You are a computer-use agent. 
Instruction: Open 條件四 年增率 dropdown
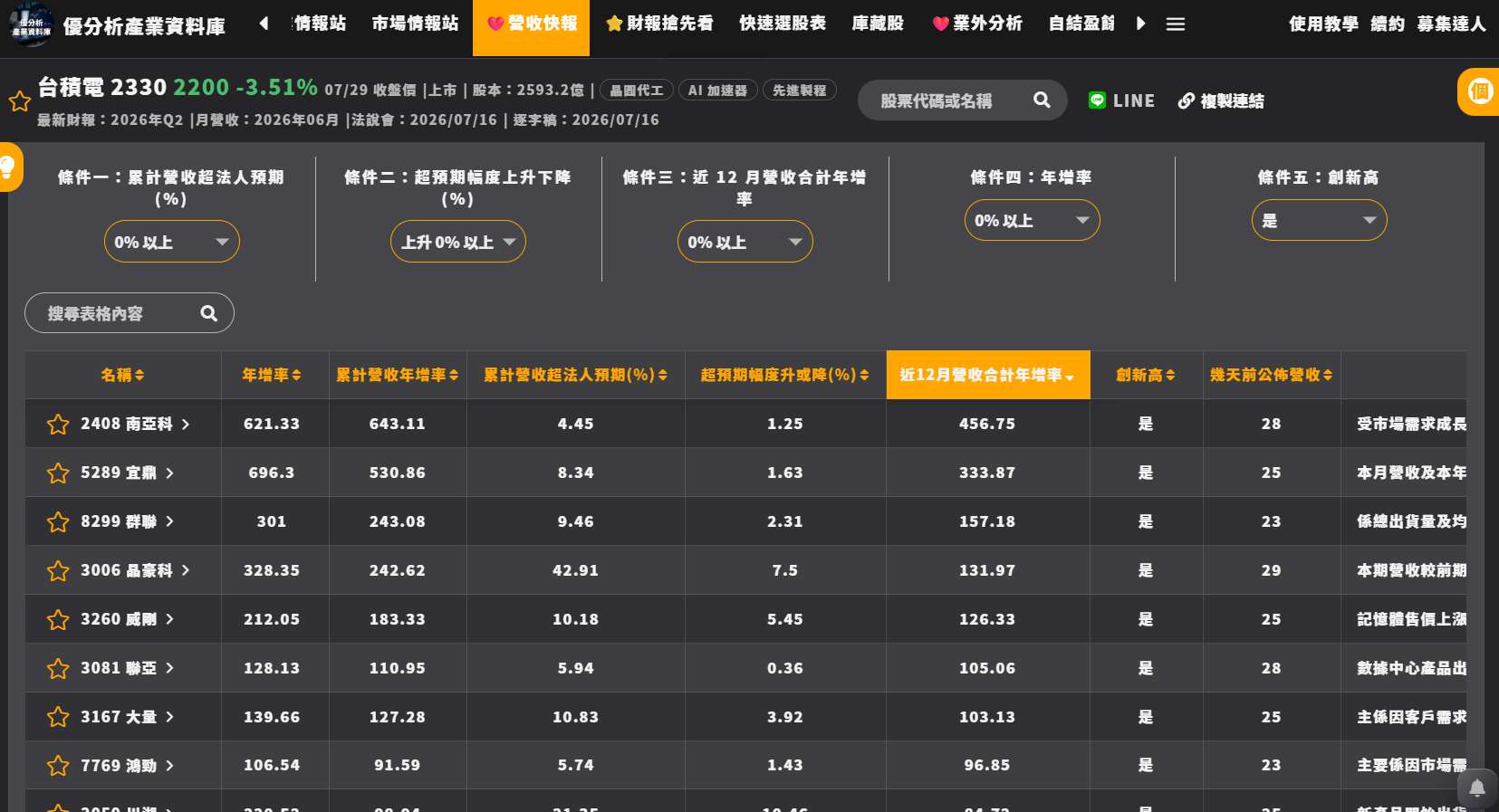coord(1032,220)
